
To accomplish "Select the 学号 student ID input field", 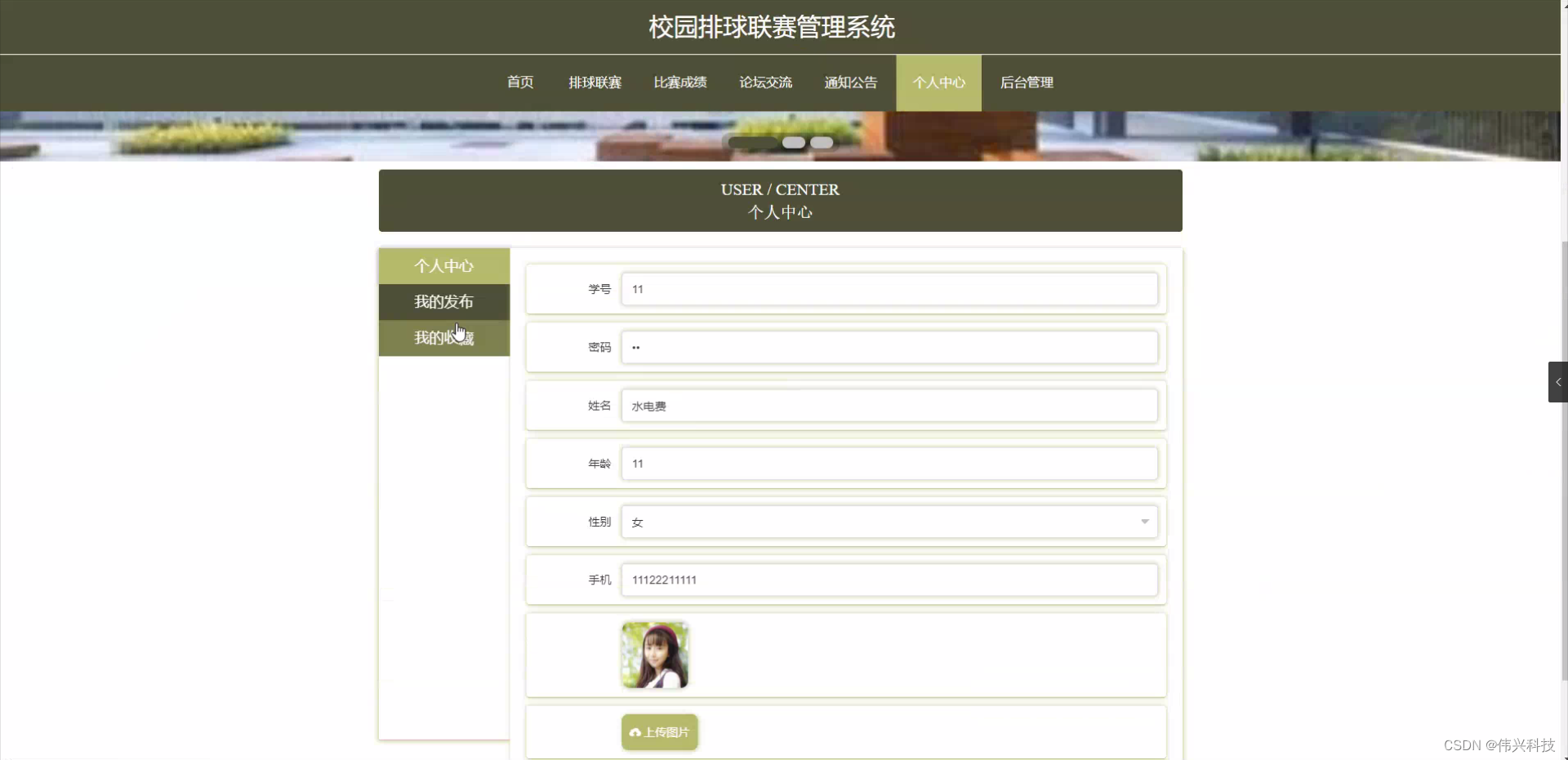I will coord(889,289).
